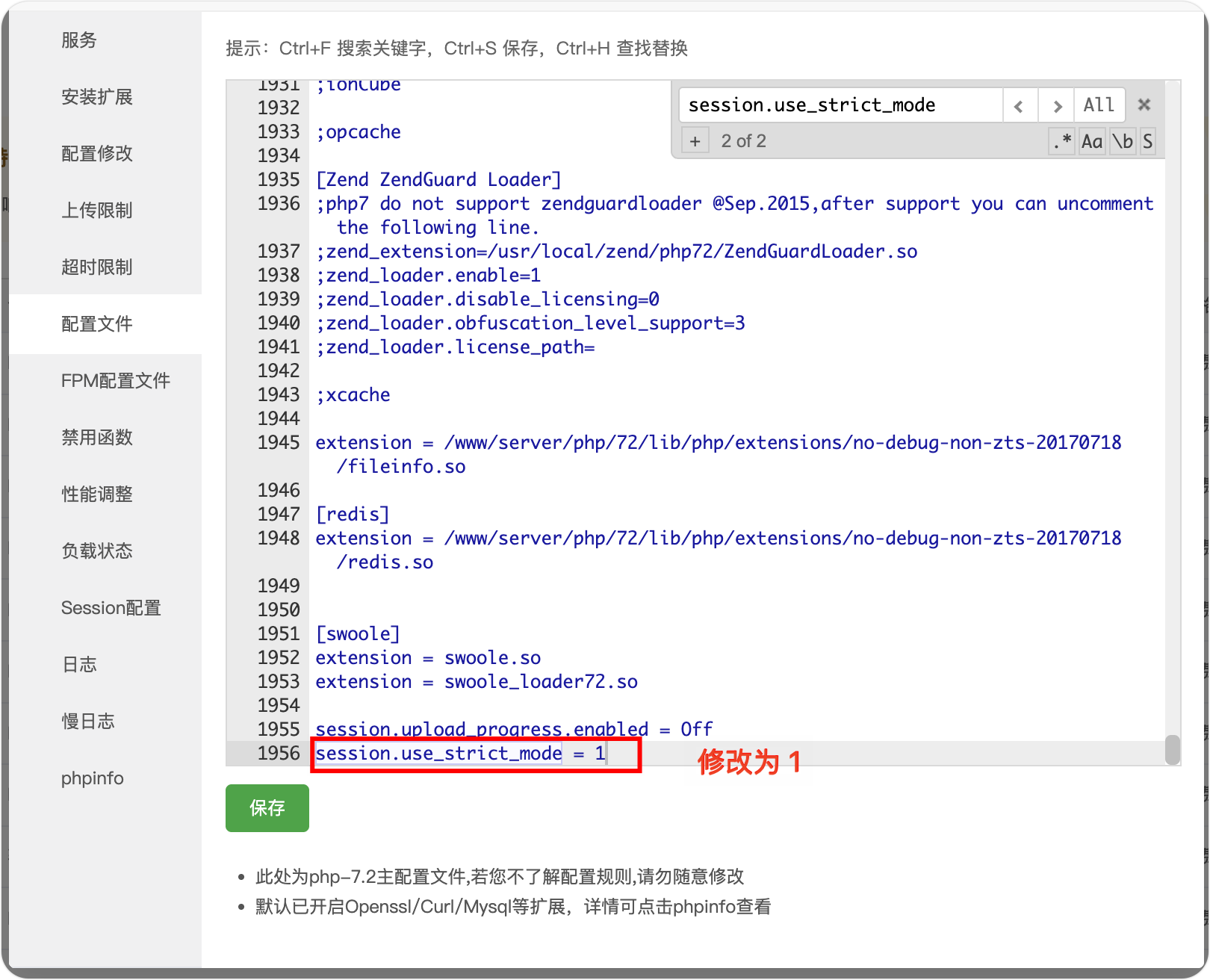The width and height of the screenshot is (1210, 980).
Task: Toggle search in selection S
Action: pos(1147,141)
